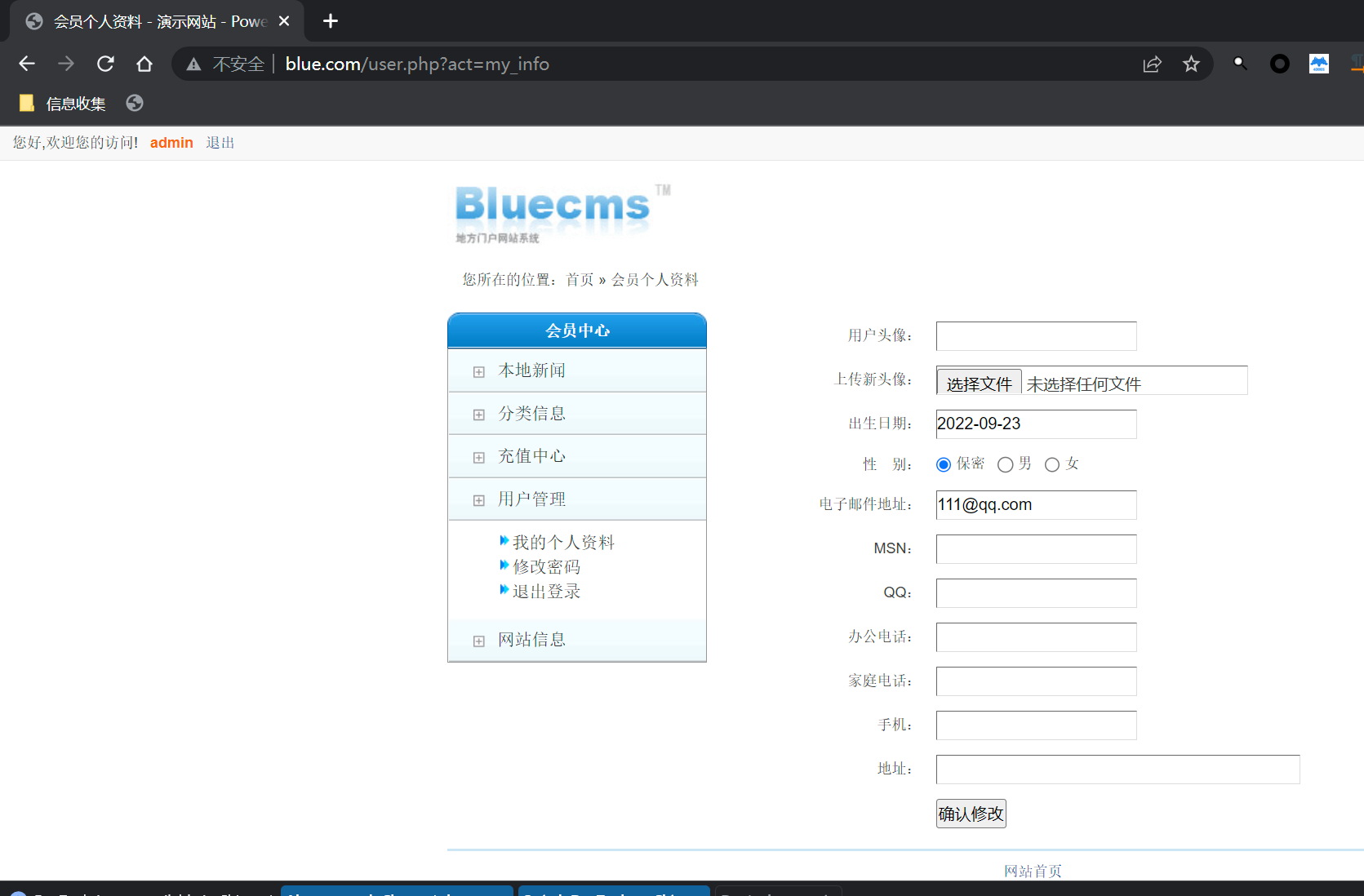Image resolution: width=1364 pixels, height=896 pixels.
Task: Click the admin username link
Action: coord(171,143)
